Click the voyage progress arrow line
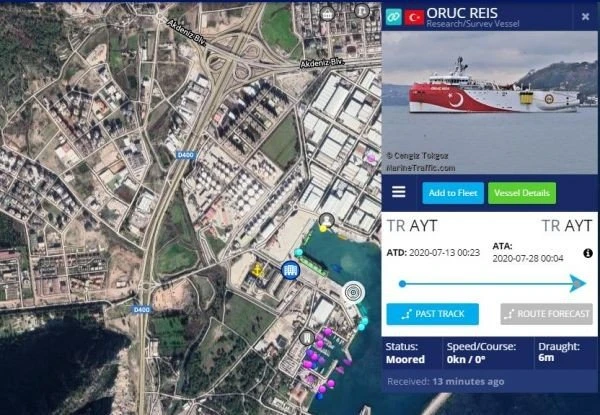 (x=493, y=283)
